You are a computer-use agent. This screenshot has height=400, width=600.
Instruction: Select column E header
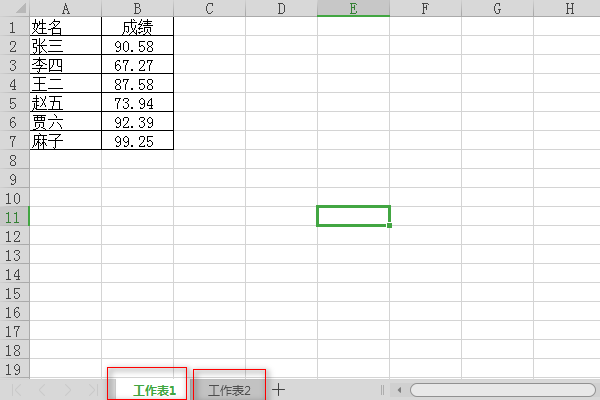[x=353, y=8]
